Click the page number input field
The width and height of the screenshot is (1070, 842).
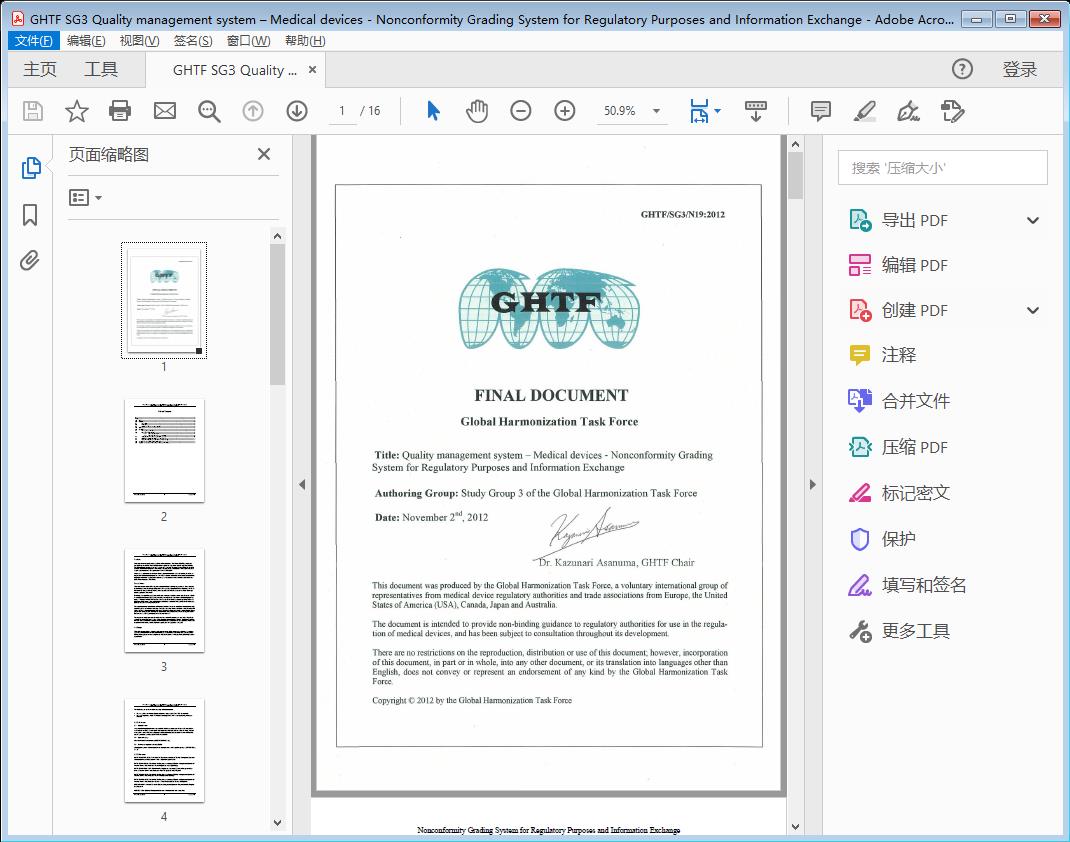tap(342, 111)
